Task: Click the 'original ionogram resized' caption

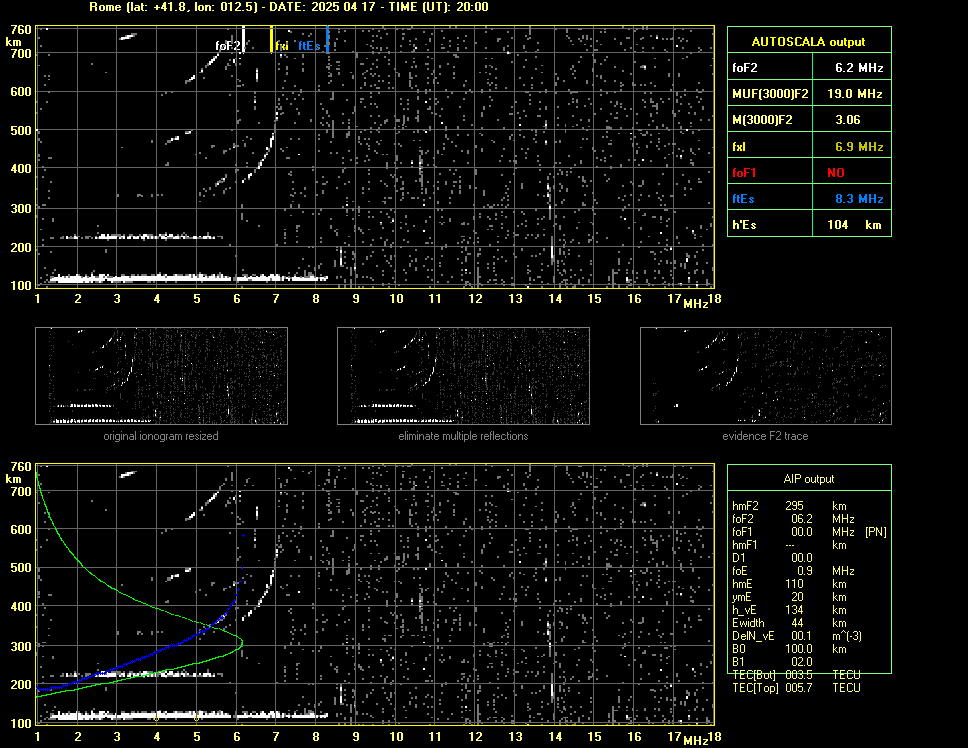Action: [x=161, y=436]
